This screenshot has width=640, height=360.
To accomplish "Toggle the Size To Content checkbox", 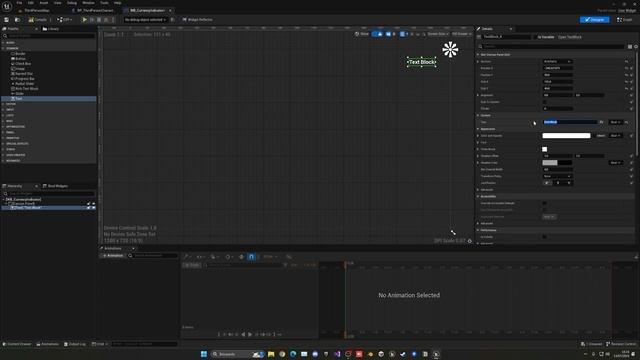I will 544,102.
